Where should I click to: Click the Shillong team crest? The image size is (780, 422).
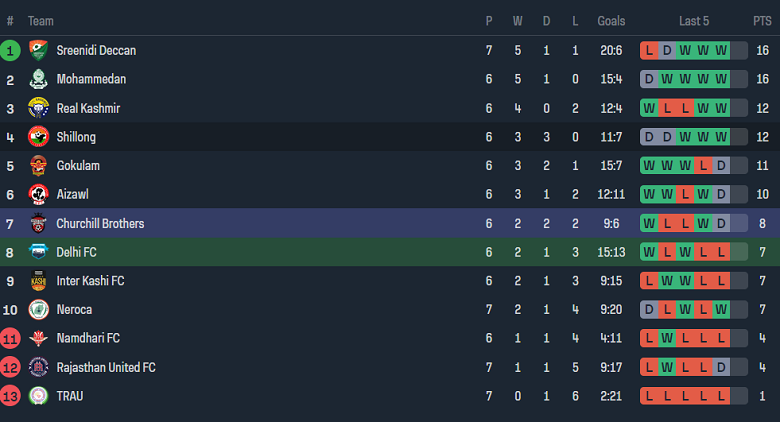coord(39,137)
